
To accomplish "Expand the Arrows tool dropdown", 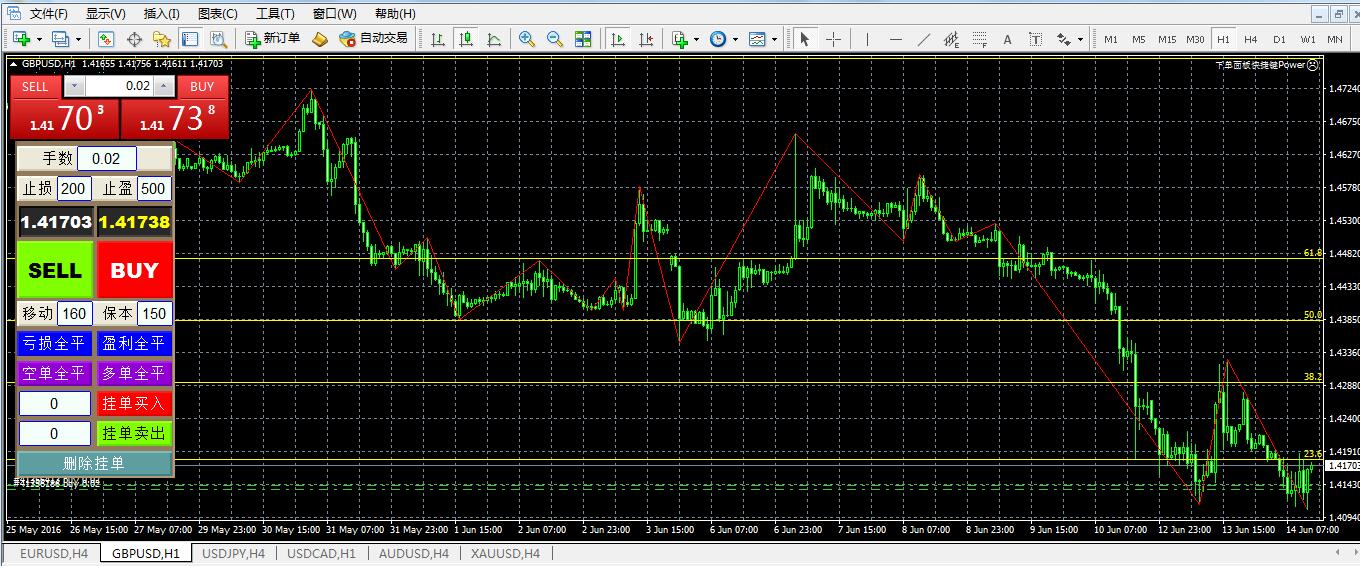I will click(1081, 39).
